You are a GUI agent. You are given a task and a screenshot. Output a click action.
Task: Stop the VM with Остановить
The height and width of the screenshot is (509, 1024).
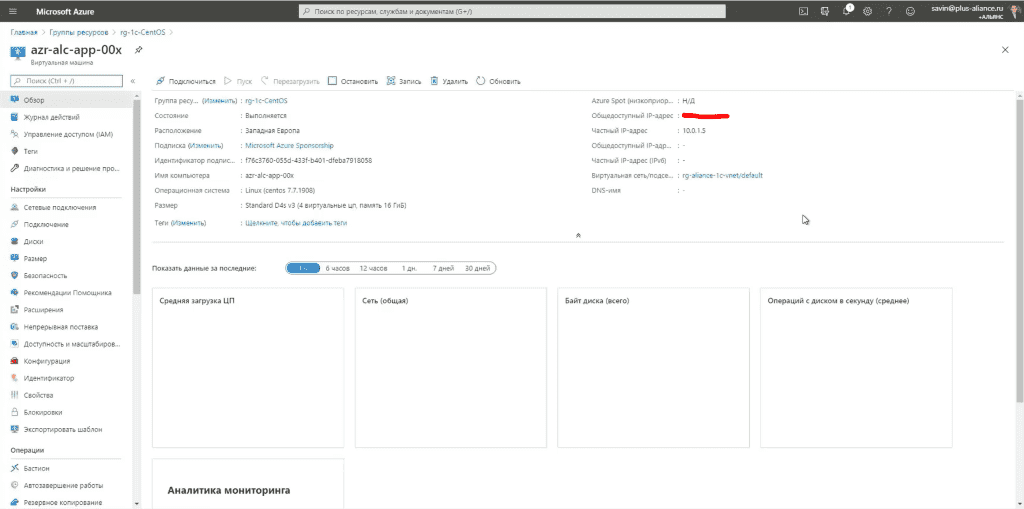353,82
